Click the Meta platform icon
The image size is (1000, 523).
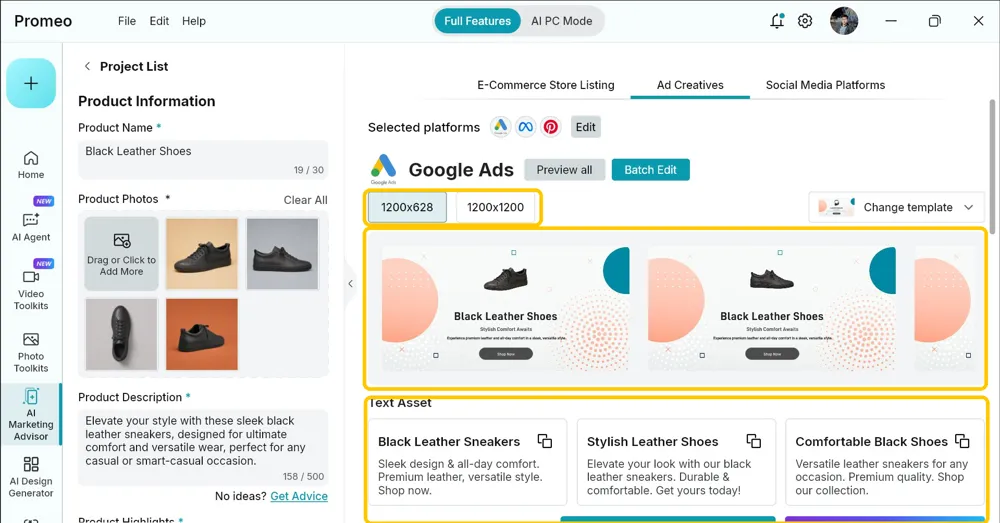[526, 127]
